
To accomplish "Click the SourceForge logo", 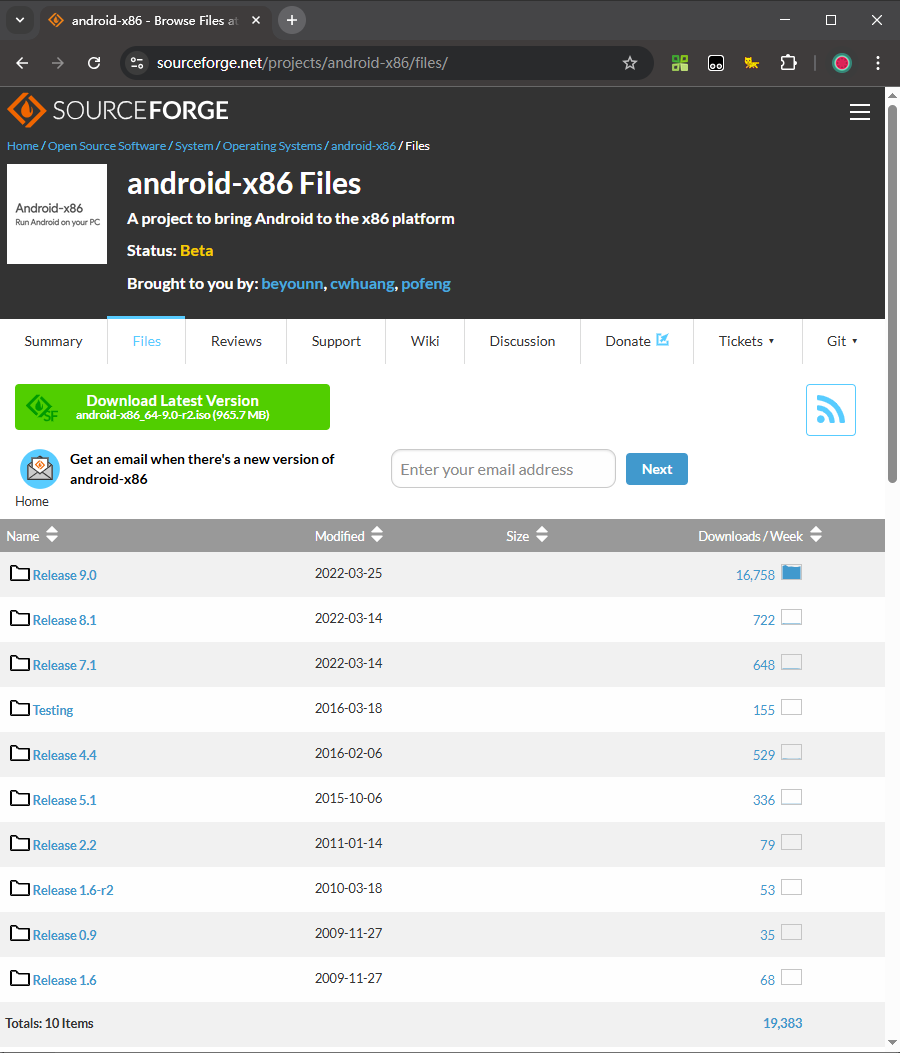I will coord(118,110).
